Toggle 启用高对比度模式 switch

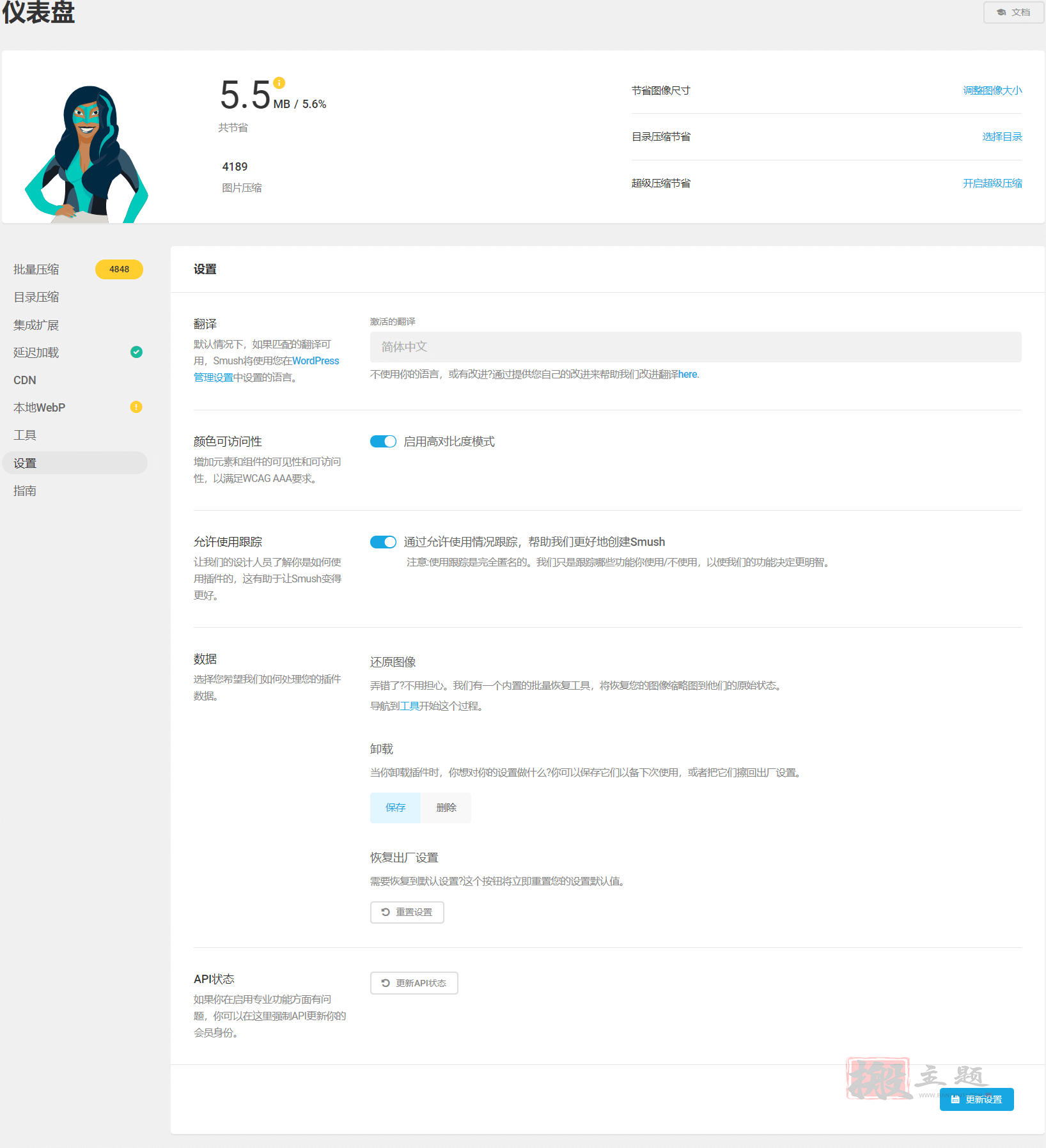click(383, 442)
